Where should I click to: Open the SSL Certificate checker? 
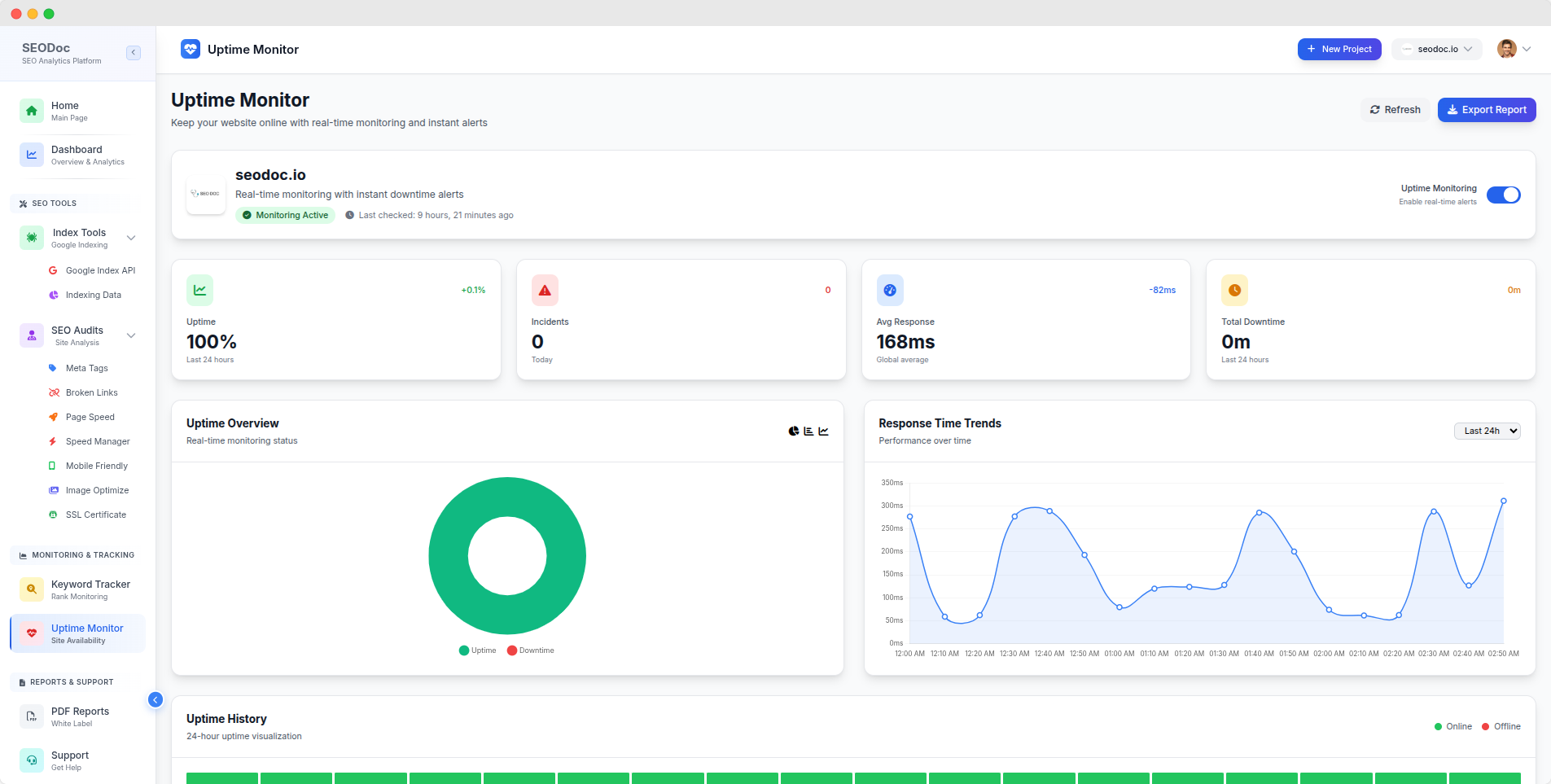pyautogui.click(x=96, y=515)
